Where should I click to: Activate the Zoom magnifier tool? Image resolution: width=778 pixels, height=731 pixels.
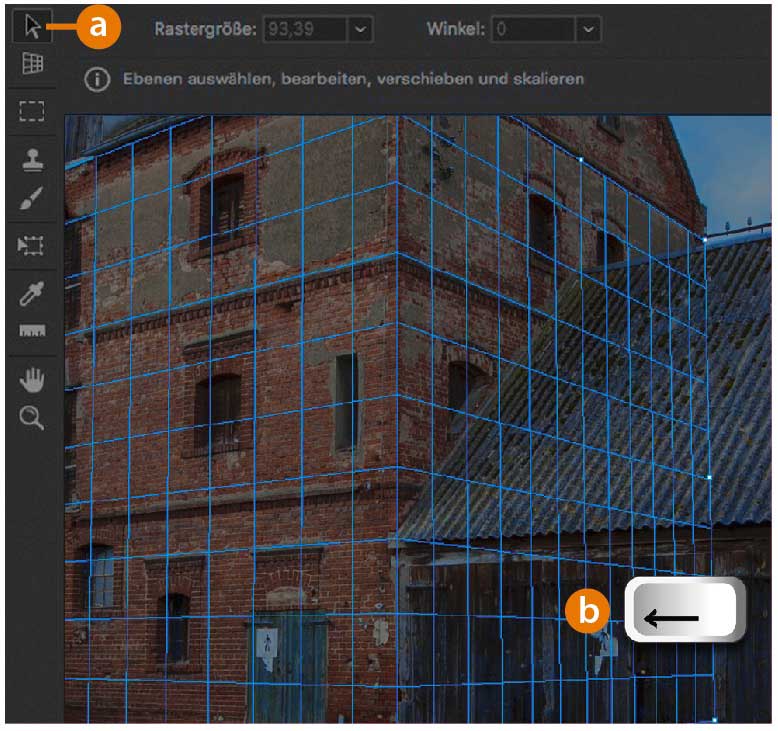32,417
